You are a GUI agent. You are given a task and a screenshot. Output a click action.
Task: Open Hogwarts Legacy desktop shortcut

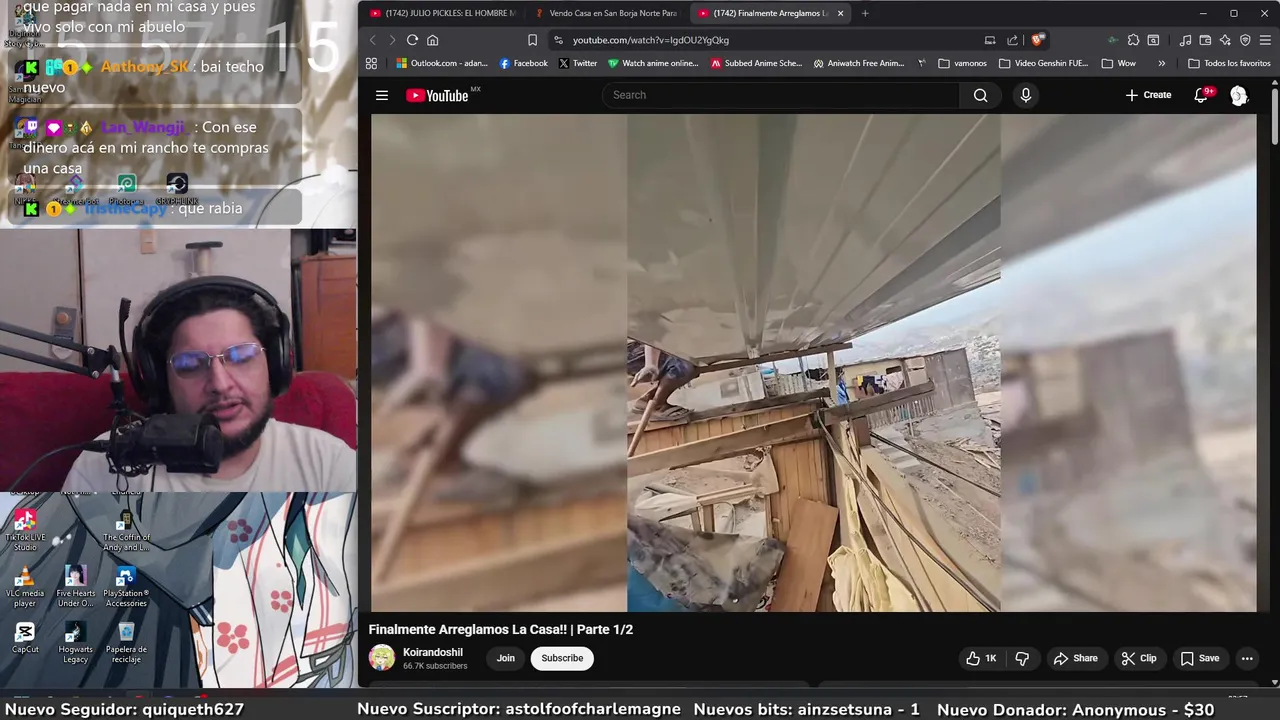coord(75,643)
